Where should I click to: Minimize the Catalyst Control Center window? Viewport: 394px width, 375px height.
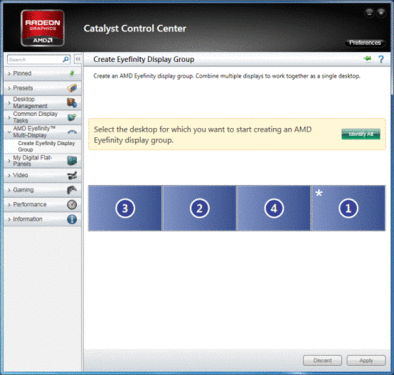[x=369, y=13]
